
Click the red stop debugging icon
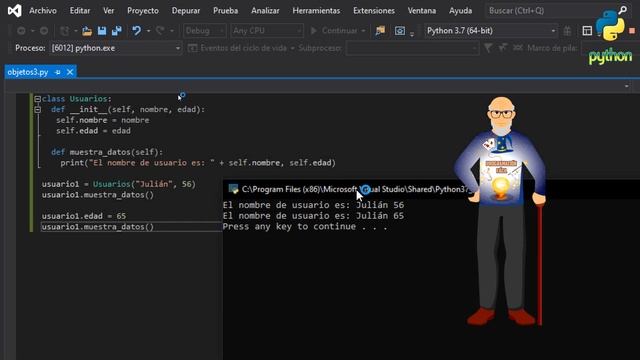point(632,31)
